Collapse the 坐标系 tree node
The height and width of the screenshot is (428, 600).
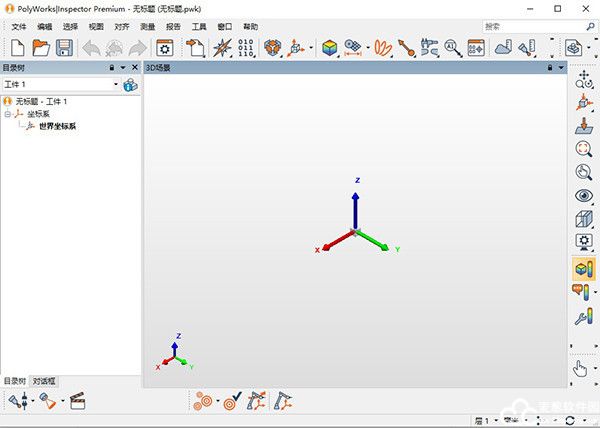tap(8, 114)
